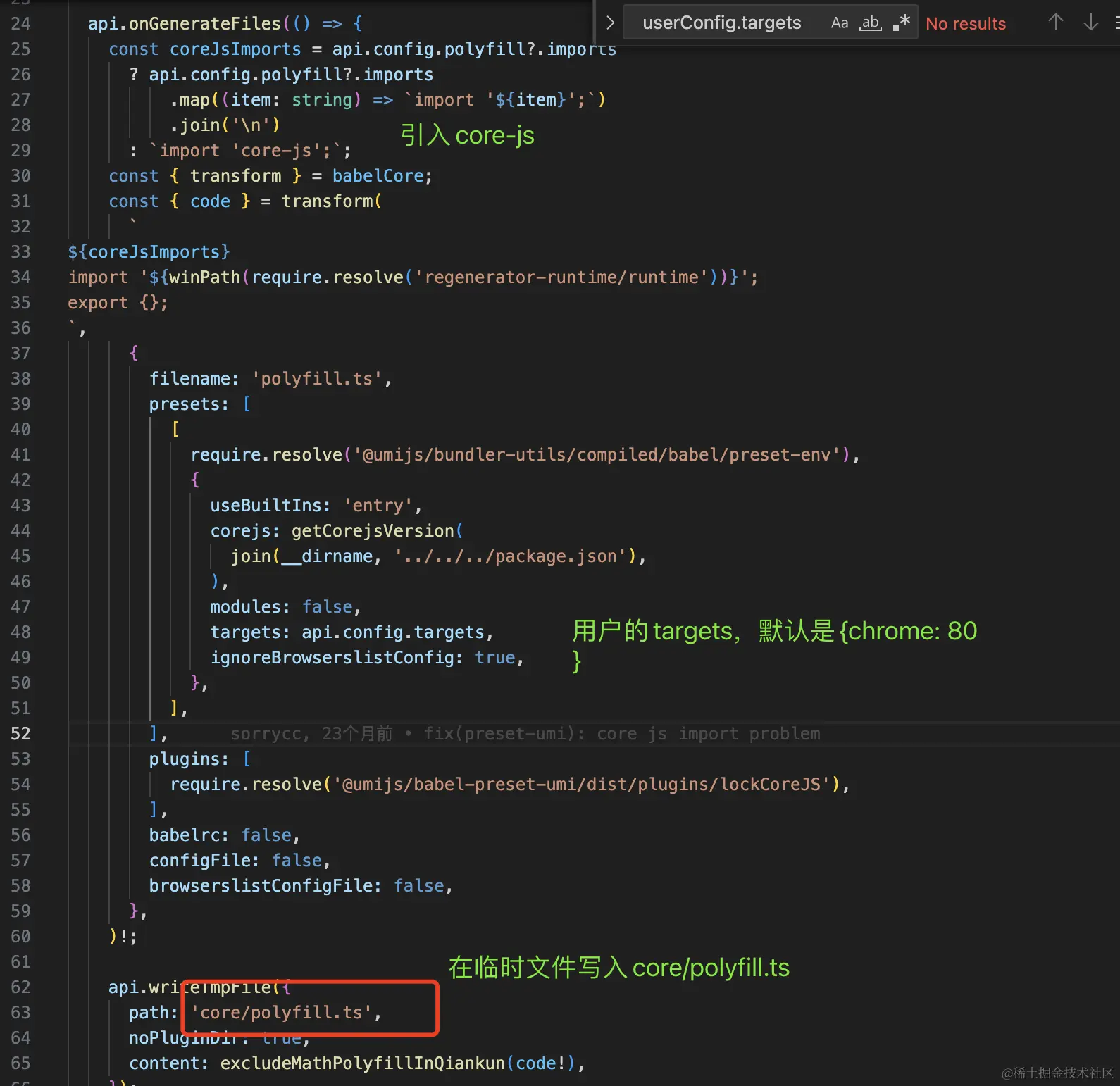
Task: Click 'transform(' on line 31
Action: [331, 201]
